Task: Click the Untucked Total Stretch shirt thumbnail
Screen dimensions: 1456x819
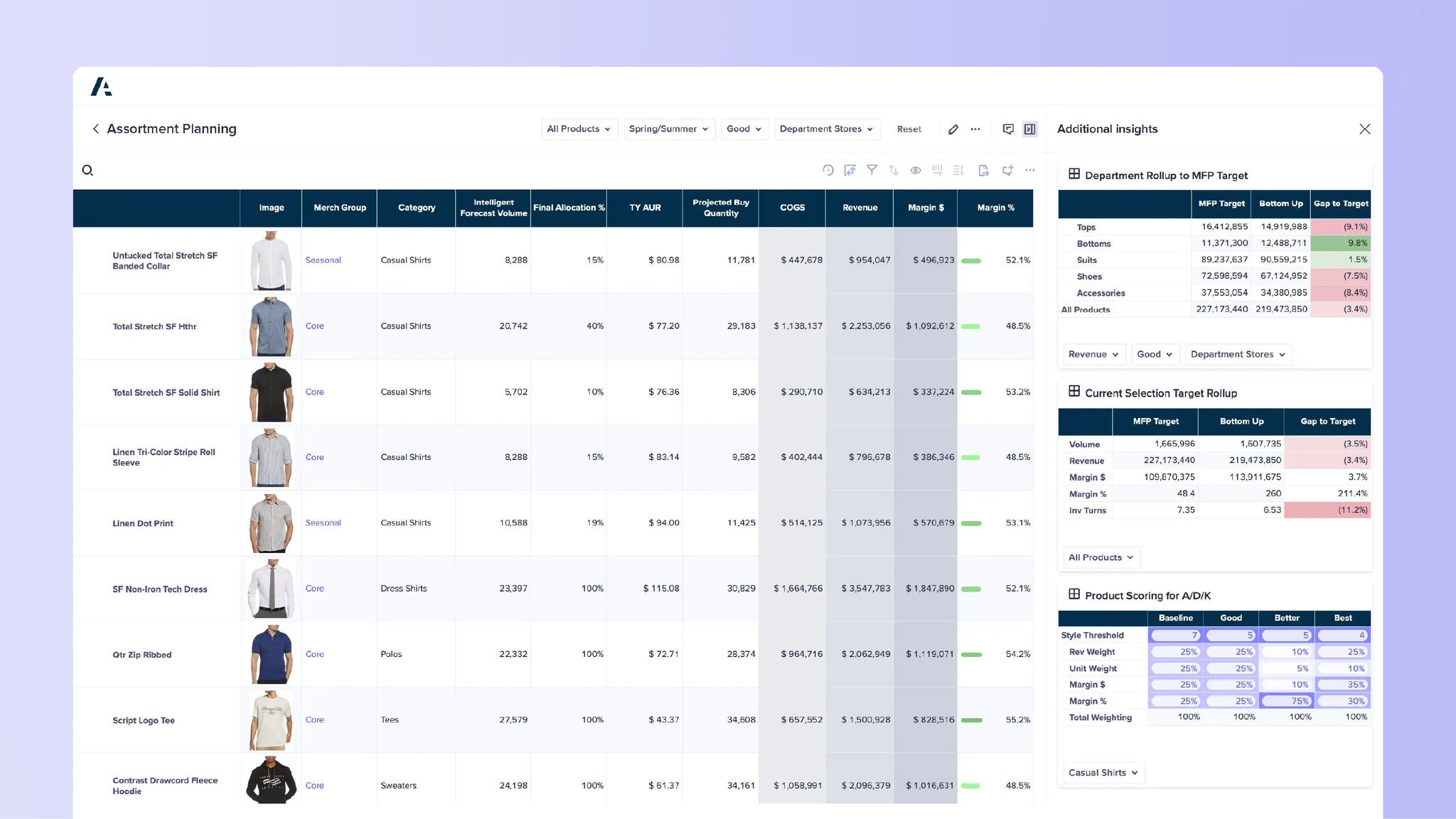Action: pyautogui.click(x=271, y=260)
